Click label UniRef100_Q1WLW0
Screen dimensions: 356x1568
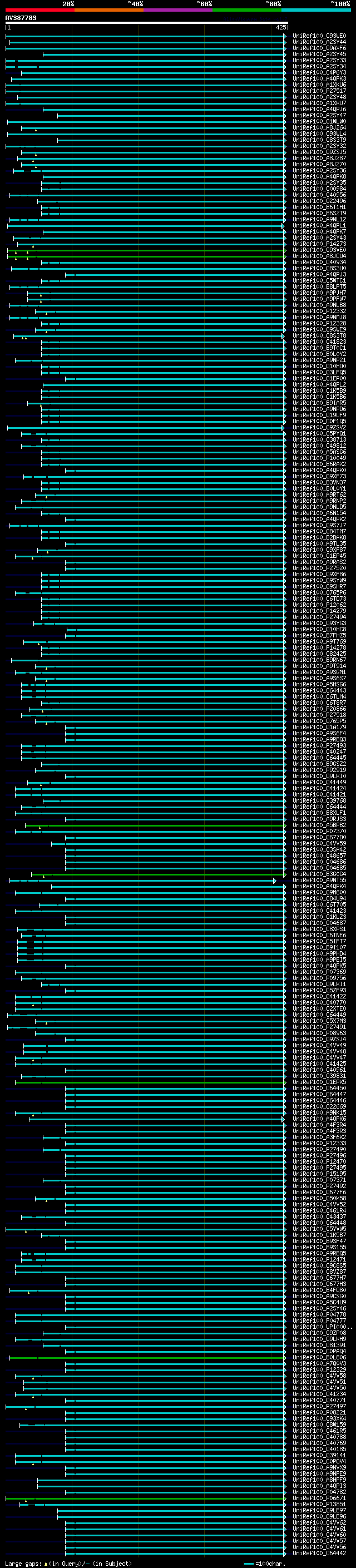pyautogui.click(x=319, y=122)
